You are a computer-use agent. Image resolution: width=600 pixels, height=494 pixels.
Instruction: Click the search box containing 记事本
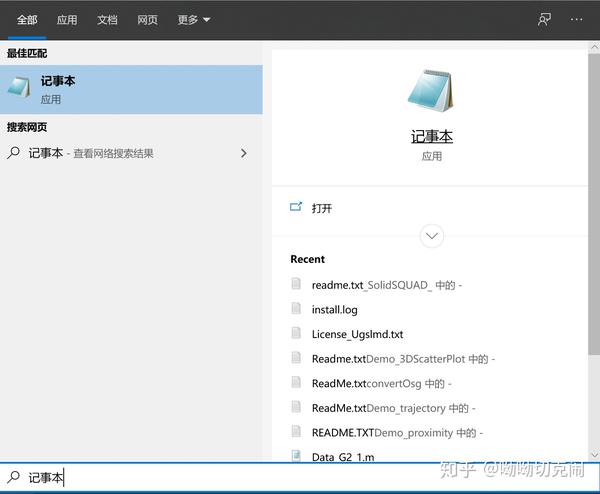coord(300,477)
